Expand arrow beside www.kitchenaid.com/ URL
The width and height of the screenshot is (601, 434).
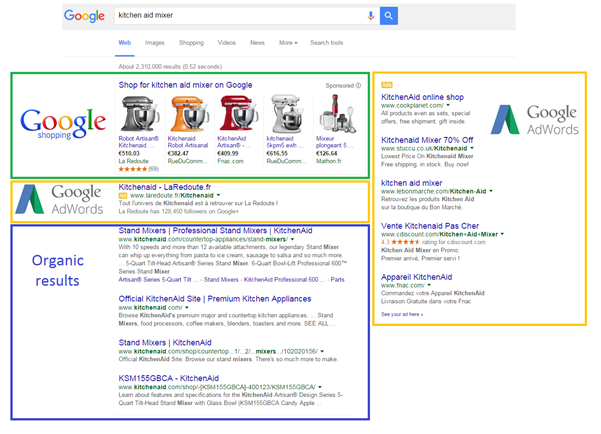pyautogui.click(x=187, y=307)
